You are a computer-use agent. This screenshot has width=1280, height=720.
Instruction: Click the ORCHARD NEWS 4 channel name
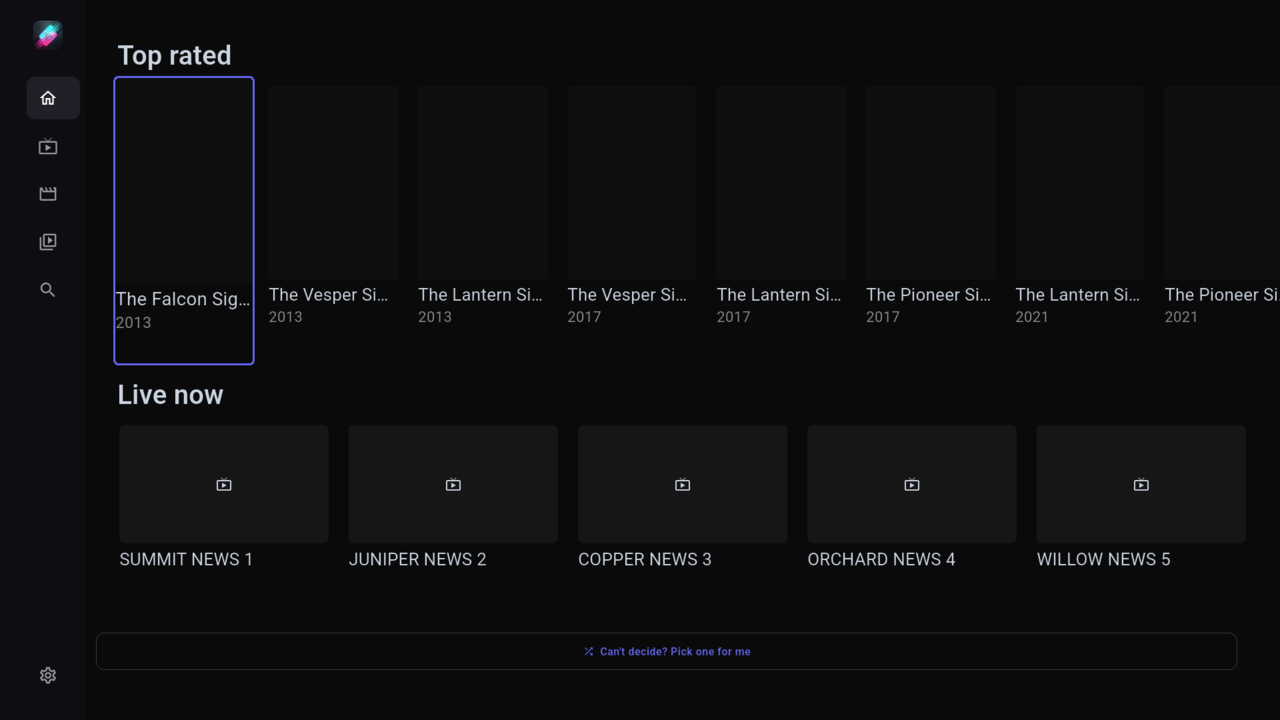[881, 559]
